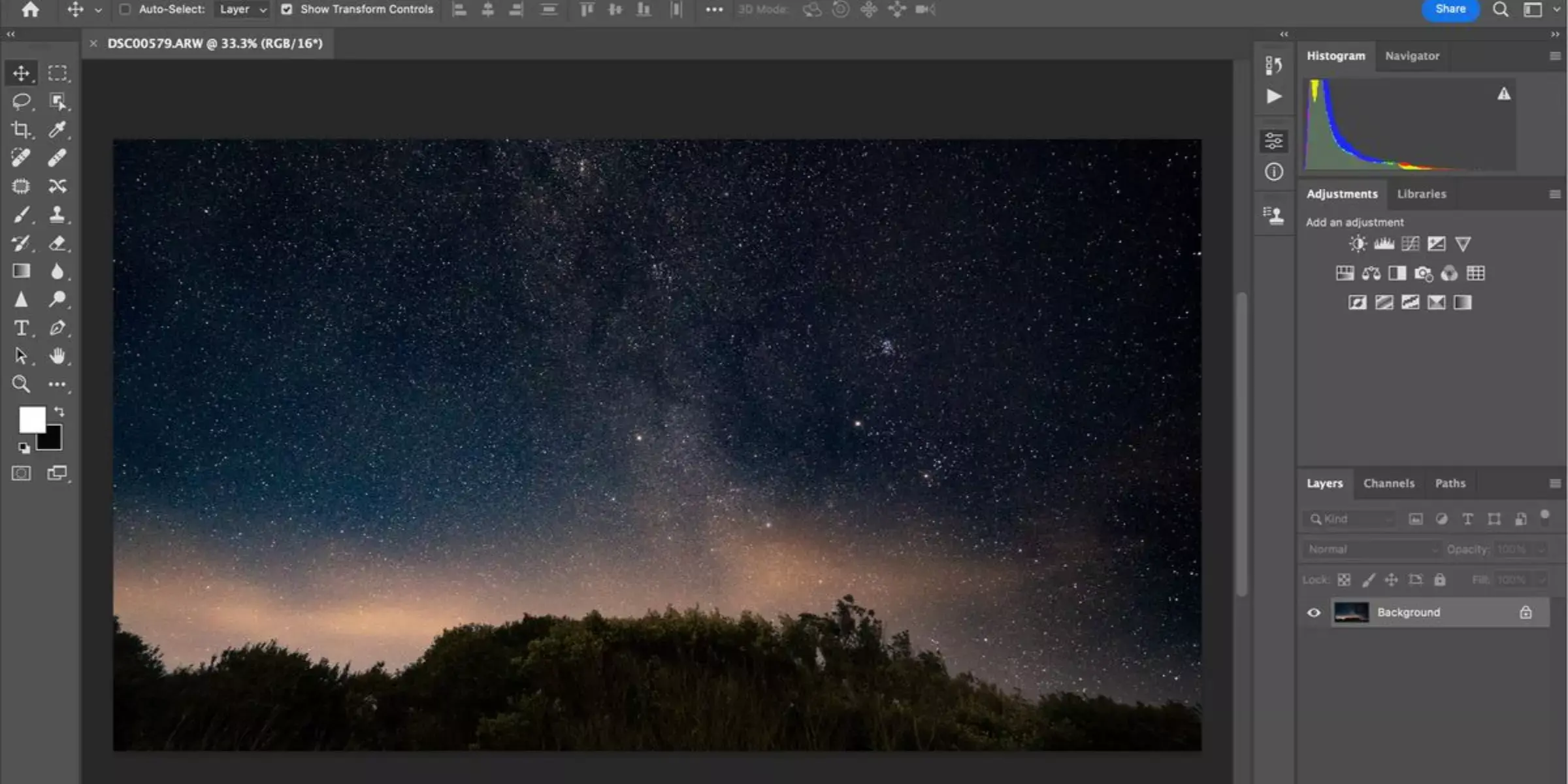The height and width of the screenshot is (784, 1568).
Task: Switch to Libraries tab
Action: tap(1421, 193)
